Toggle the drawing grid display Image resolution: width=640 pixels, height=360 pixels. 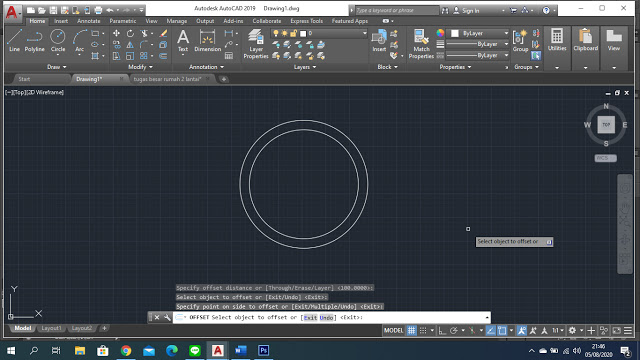point(411,330)
